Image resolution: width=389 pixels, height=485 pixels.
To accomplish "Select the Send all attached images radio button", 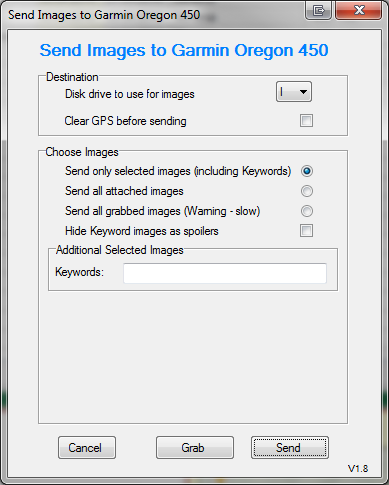I will click(306, 191).
